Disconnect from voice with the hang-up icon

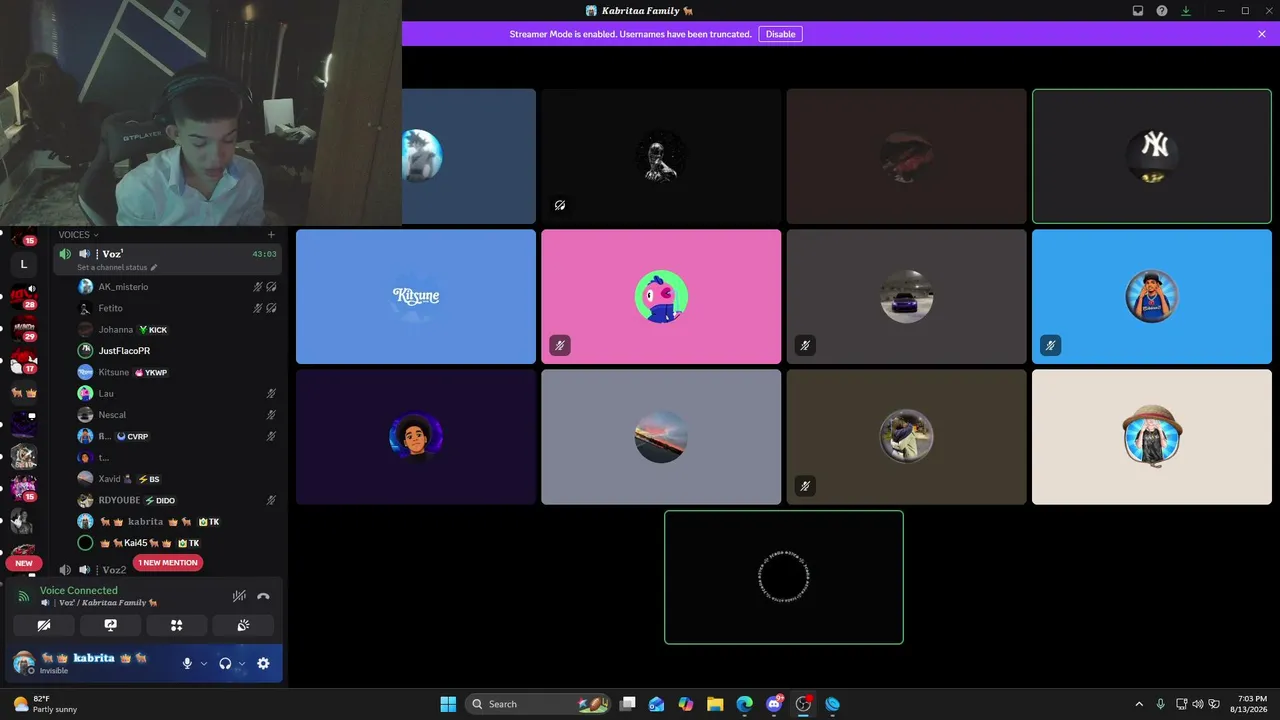pos(263,596)
